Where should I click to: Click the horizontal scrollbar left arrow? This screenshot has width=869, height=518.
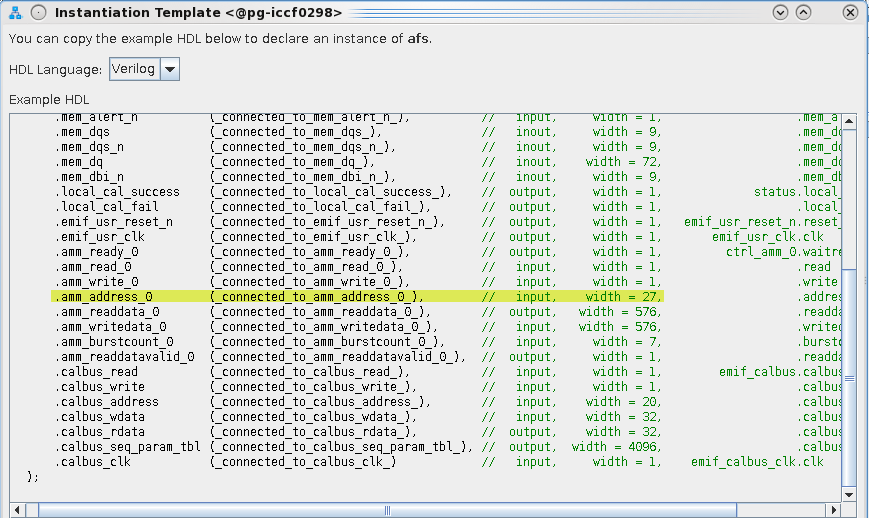tap(18, 510)
